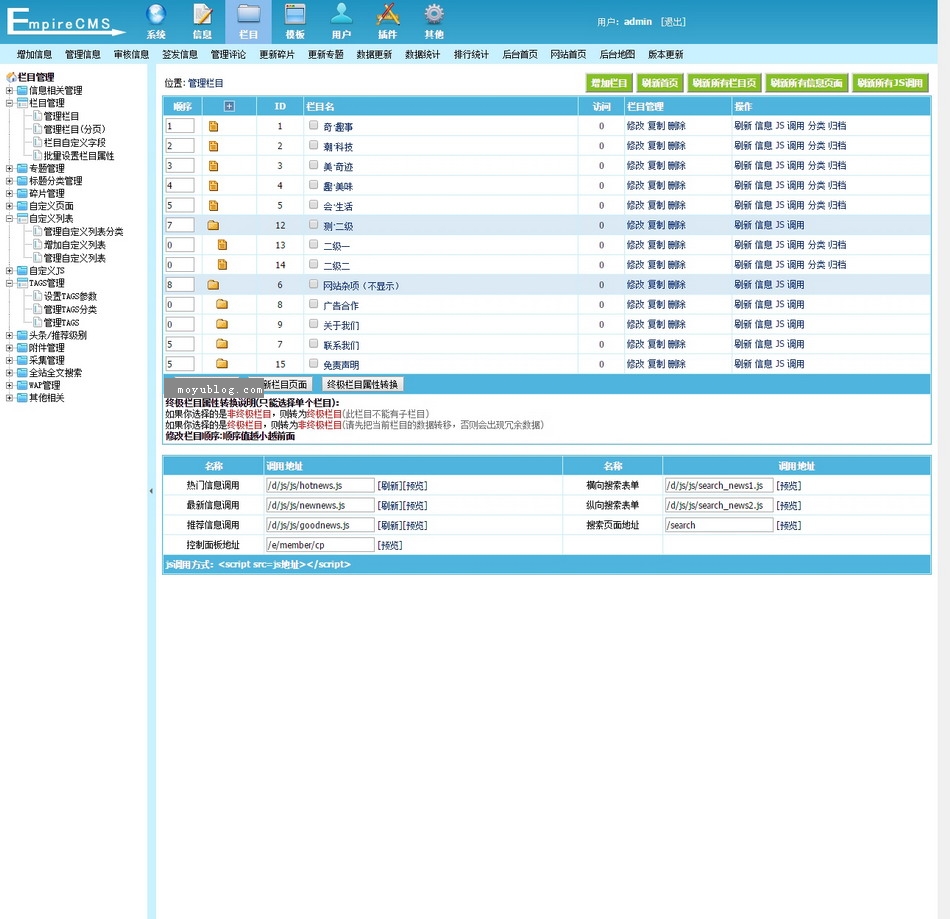Open 批量设置栏目属性 in sidebar tree

coord(79,156)
